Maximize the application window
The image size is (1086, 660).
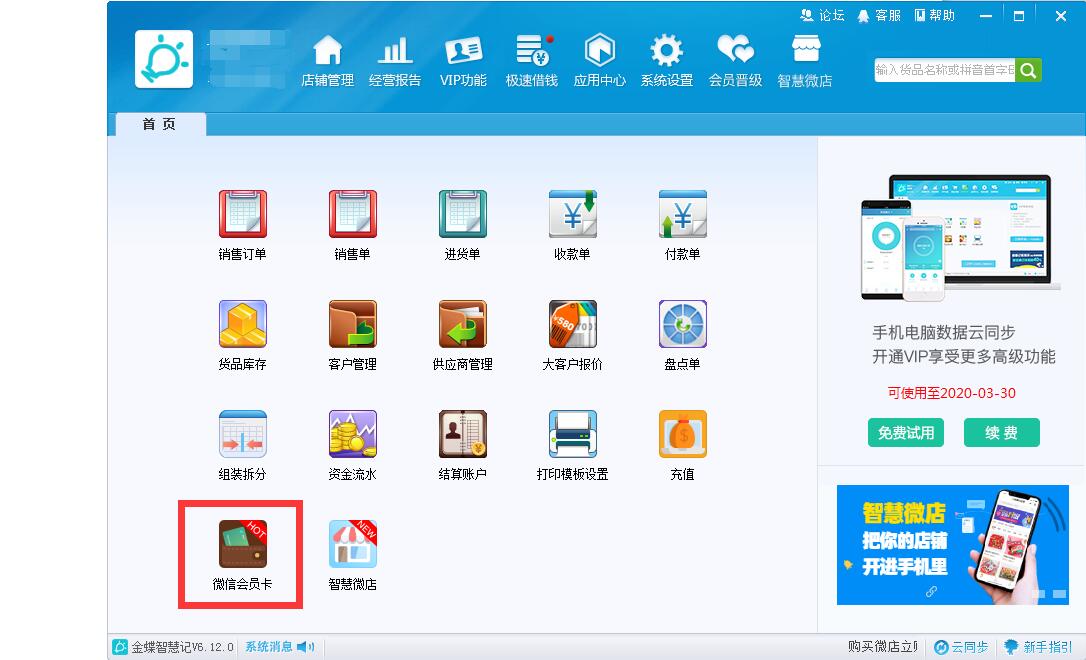coord(1019,16)
